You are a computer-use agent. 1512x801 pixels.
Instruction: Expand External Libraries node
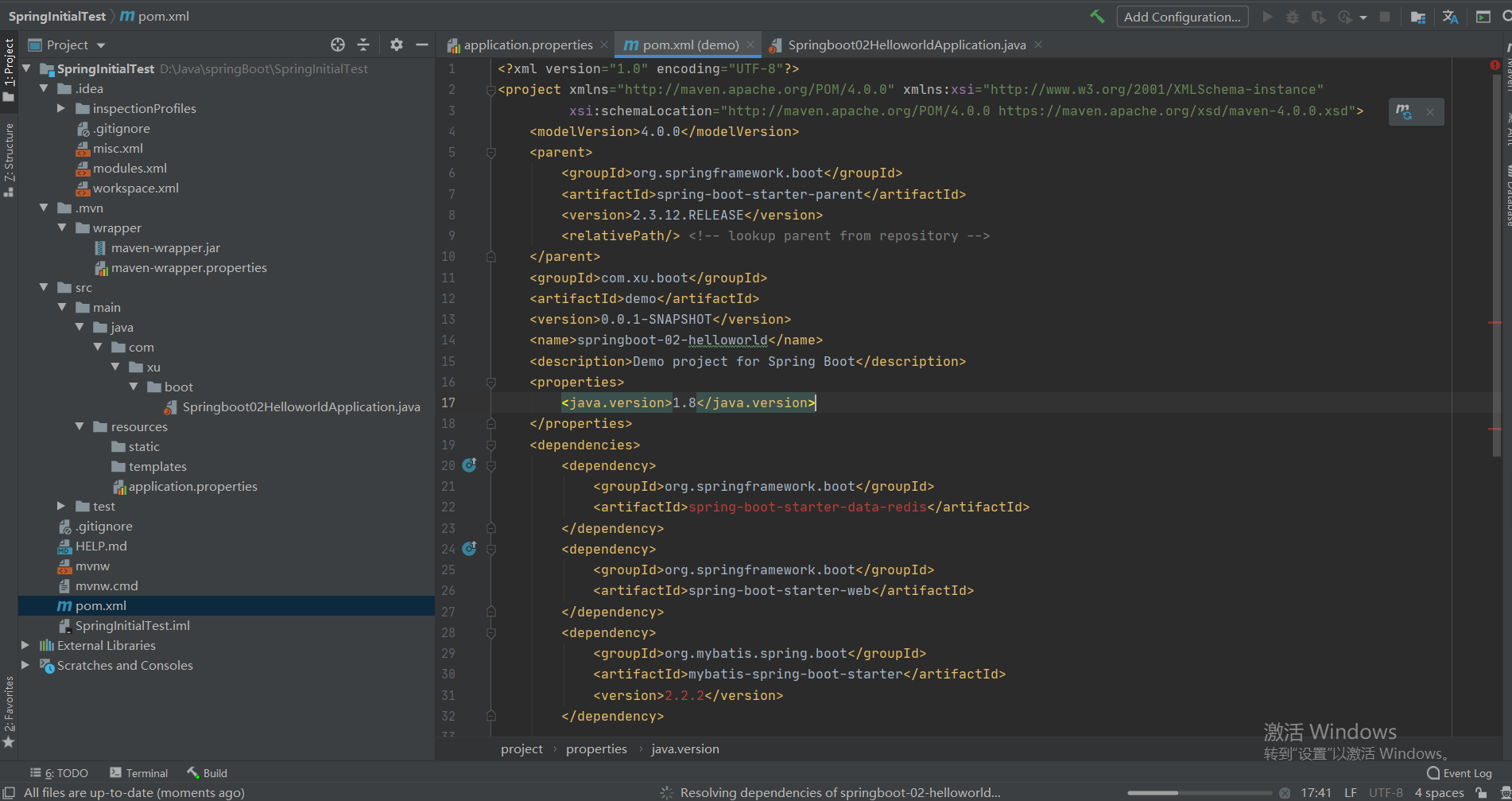tap(25, 645)
